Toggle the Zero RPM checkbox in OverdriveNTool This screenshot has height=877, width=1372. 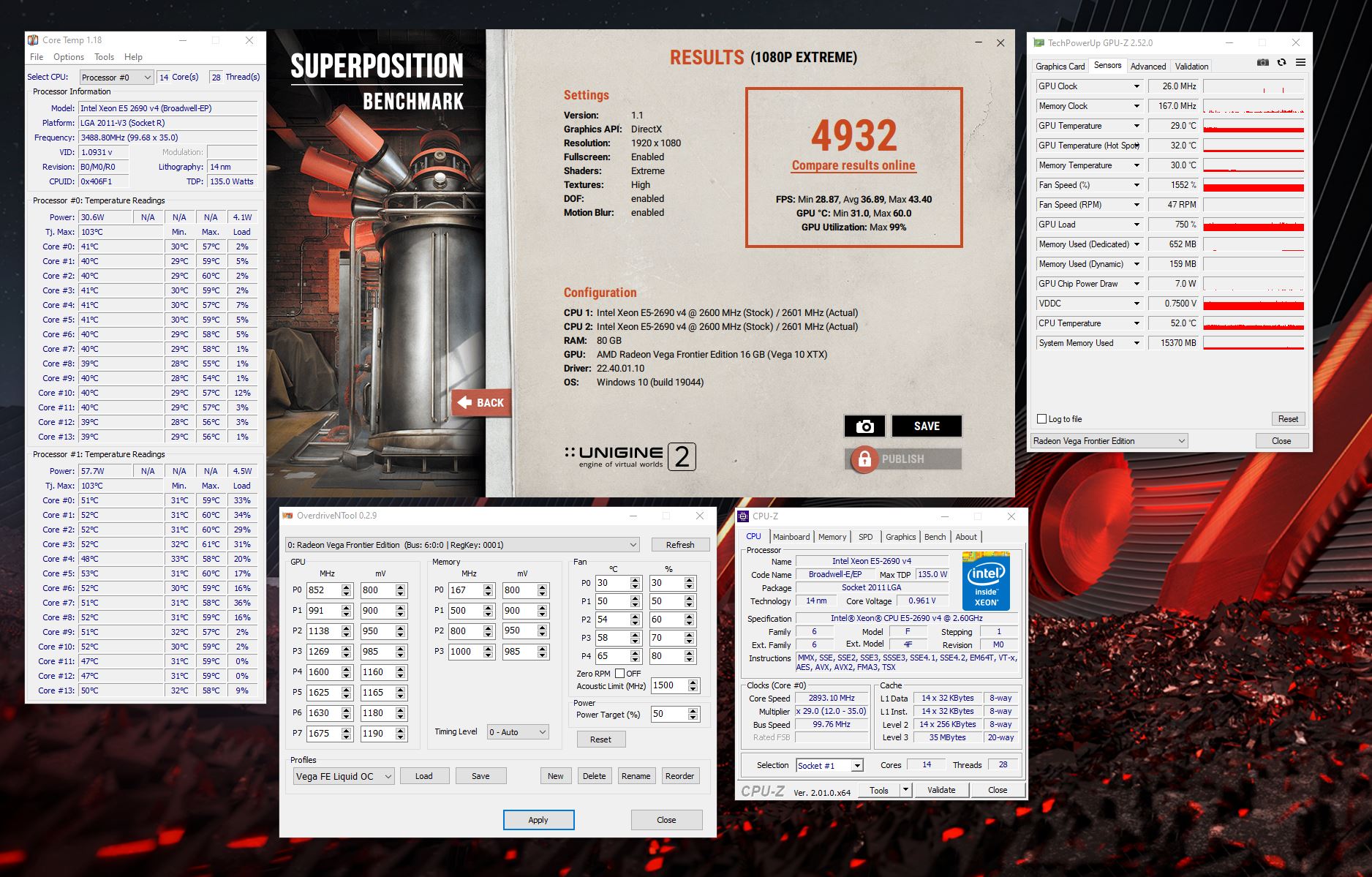click(x=620, y=674)
